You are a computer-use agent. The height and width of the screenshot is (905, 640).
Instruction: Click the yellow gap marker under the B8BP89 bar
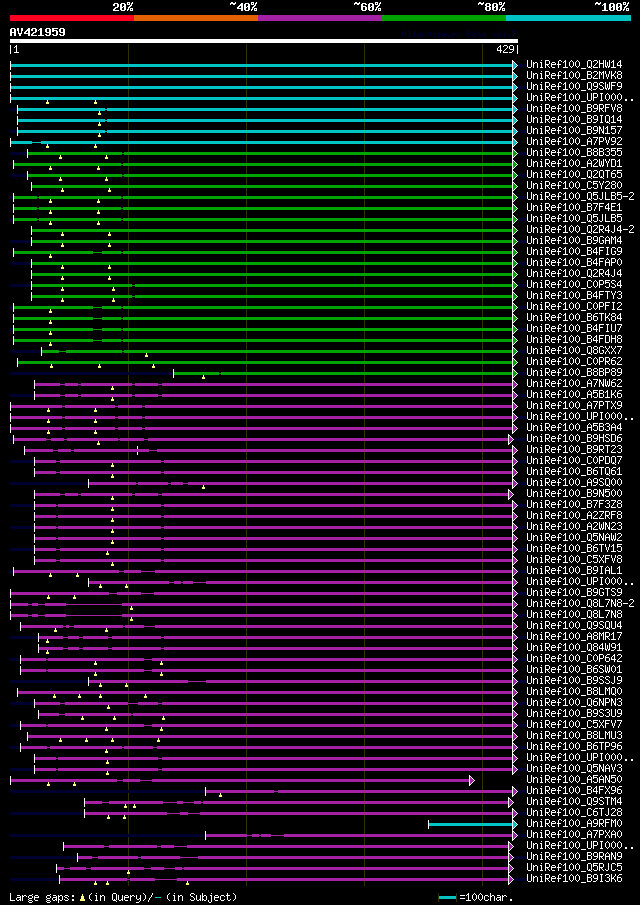point(203,377)
